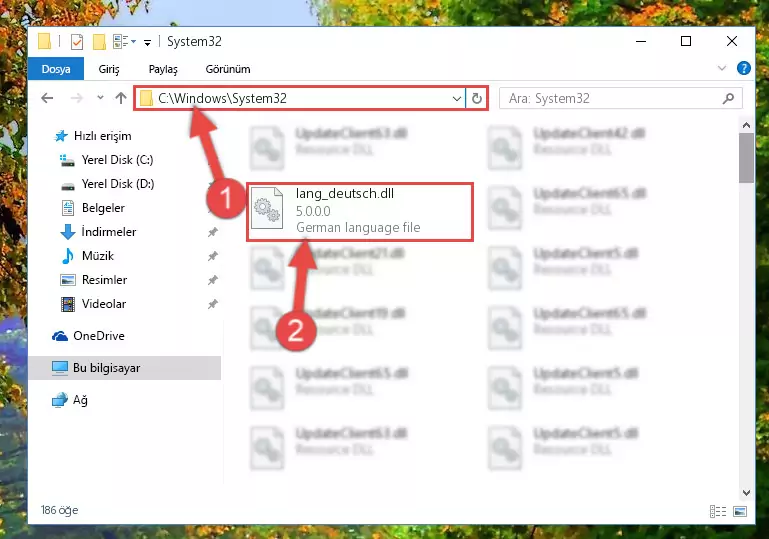
Task: Click the lang_deutsch.dll gear file icon
Action: (267, 208)
